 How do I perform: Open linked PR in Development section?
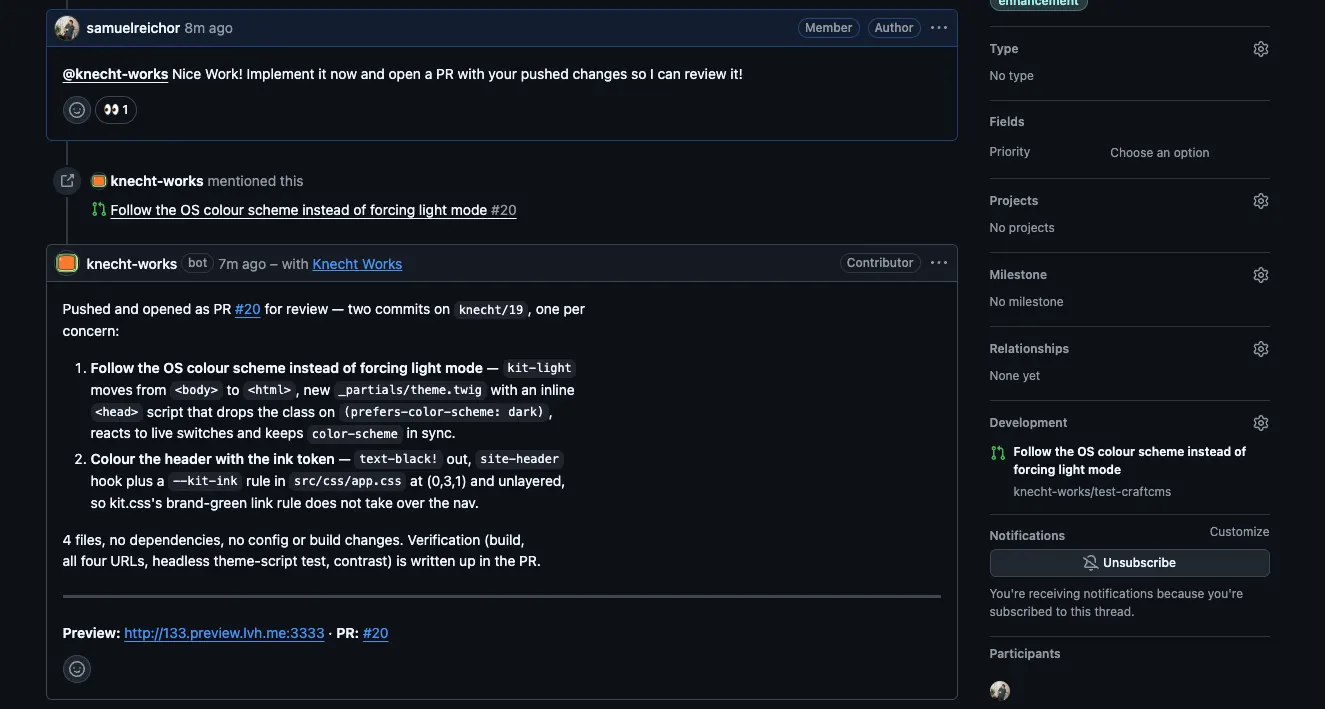coord(1130,460)
